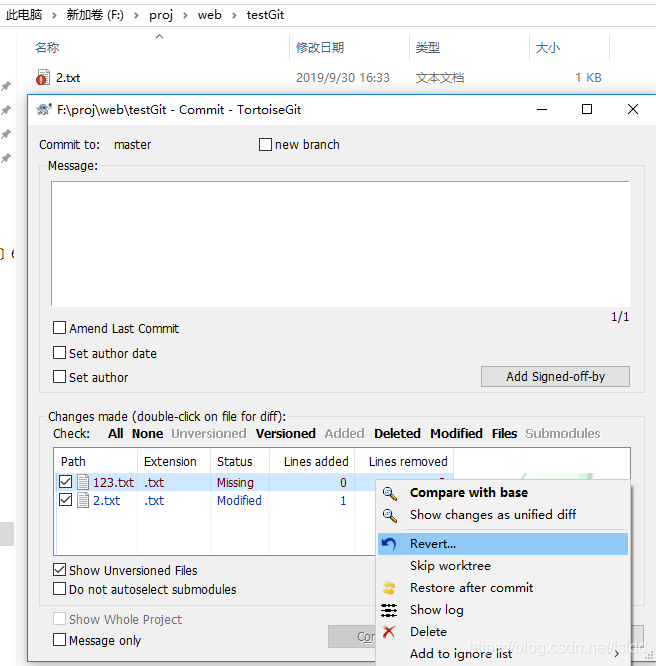Click the magnifier icon beside Compare with base

[x=390, y=493]
